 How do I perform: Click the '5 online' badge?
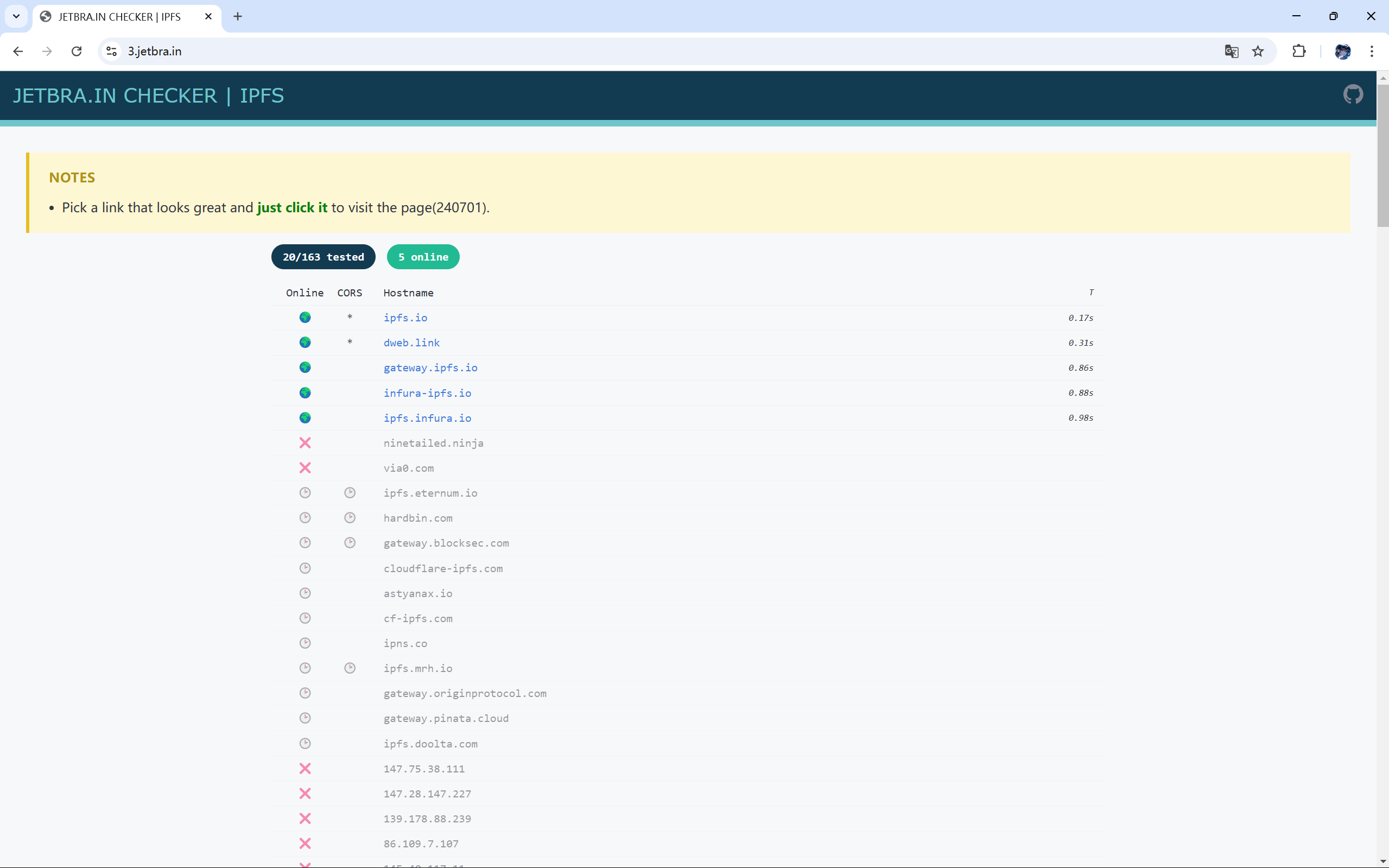tap(423, 257)
